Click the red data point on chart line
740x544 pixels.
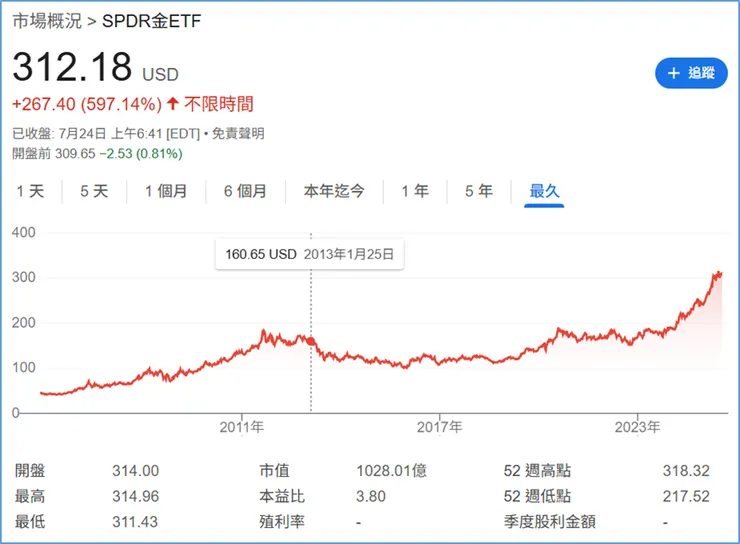pyautogui.click(x=311, y=341)
